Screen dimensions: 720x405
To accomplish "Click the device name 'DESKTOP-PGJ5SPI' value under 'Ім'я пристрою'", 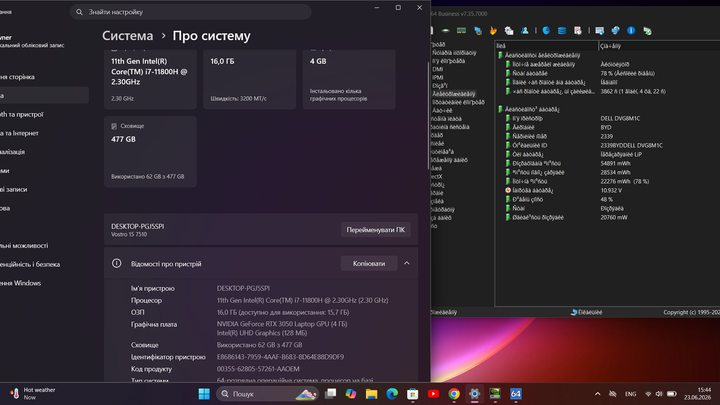I will 243,288.
